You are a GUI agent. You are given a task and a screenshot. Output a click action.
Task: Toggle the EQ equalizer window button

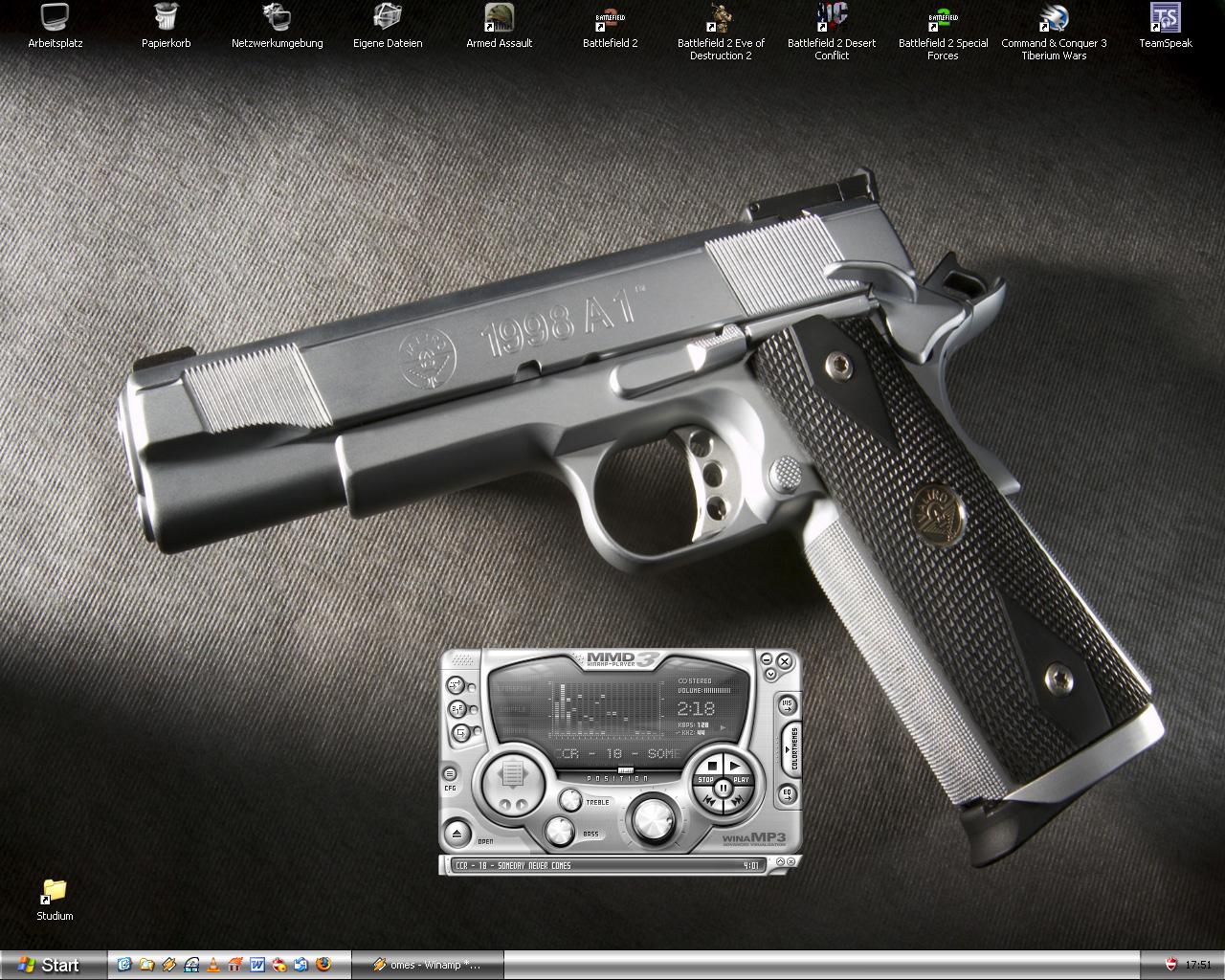(x=788, y=794)
